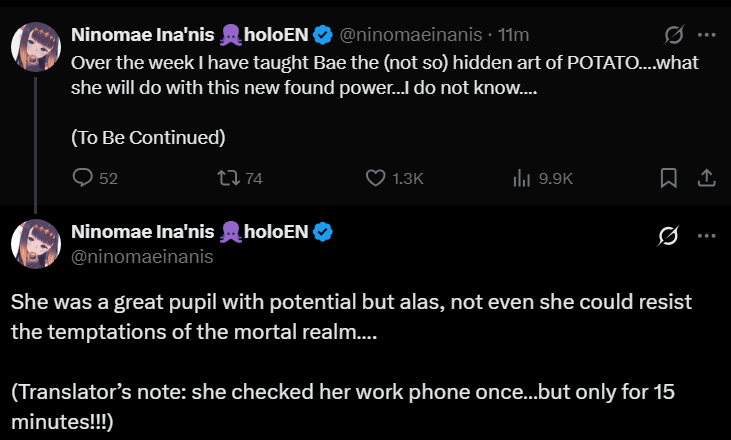The width and height of the screenshot is (731, 440).
Task: Open the 11m timestamp link
Action: pos(513,35)
